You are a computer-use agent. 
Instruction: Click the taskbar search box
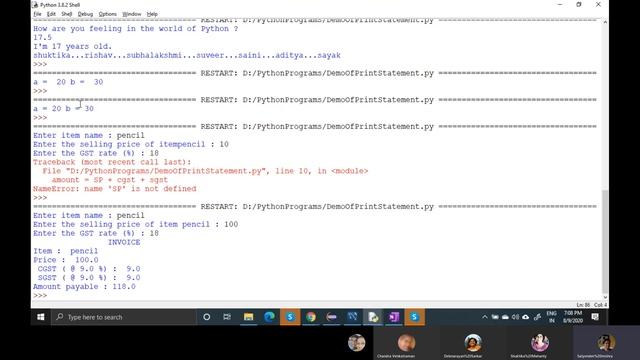pos(124,317)
